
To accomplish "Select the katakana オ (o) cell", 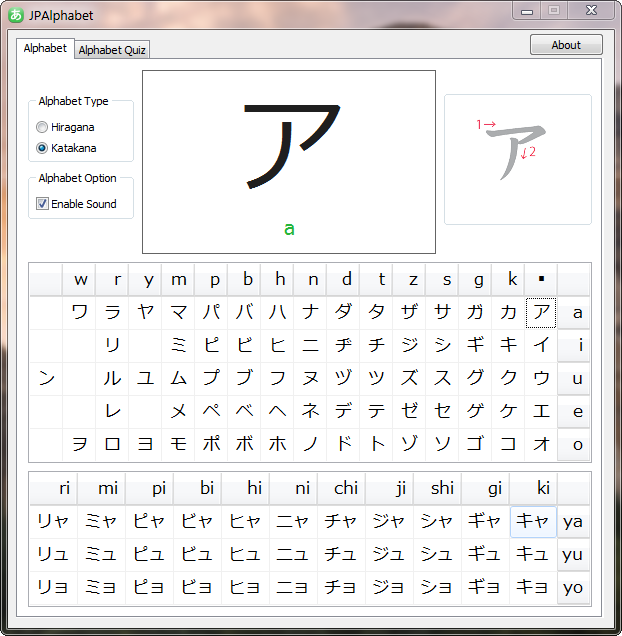I will 541,444.
